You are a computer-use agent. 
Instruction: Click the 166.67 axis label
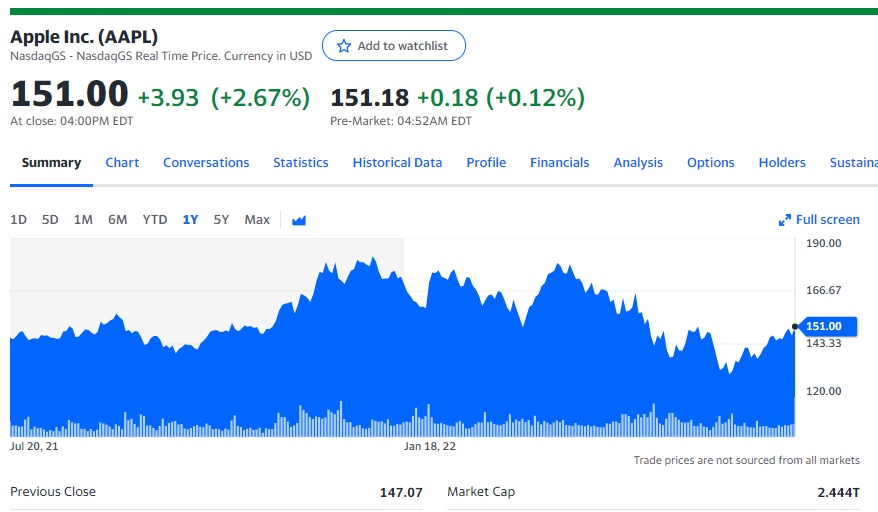pyautogui.click(x=823, y=290)
